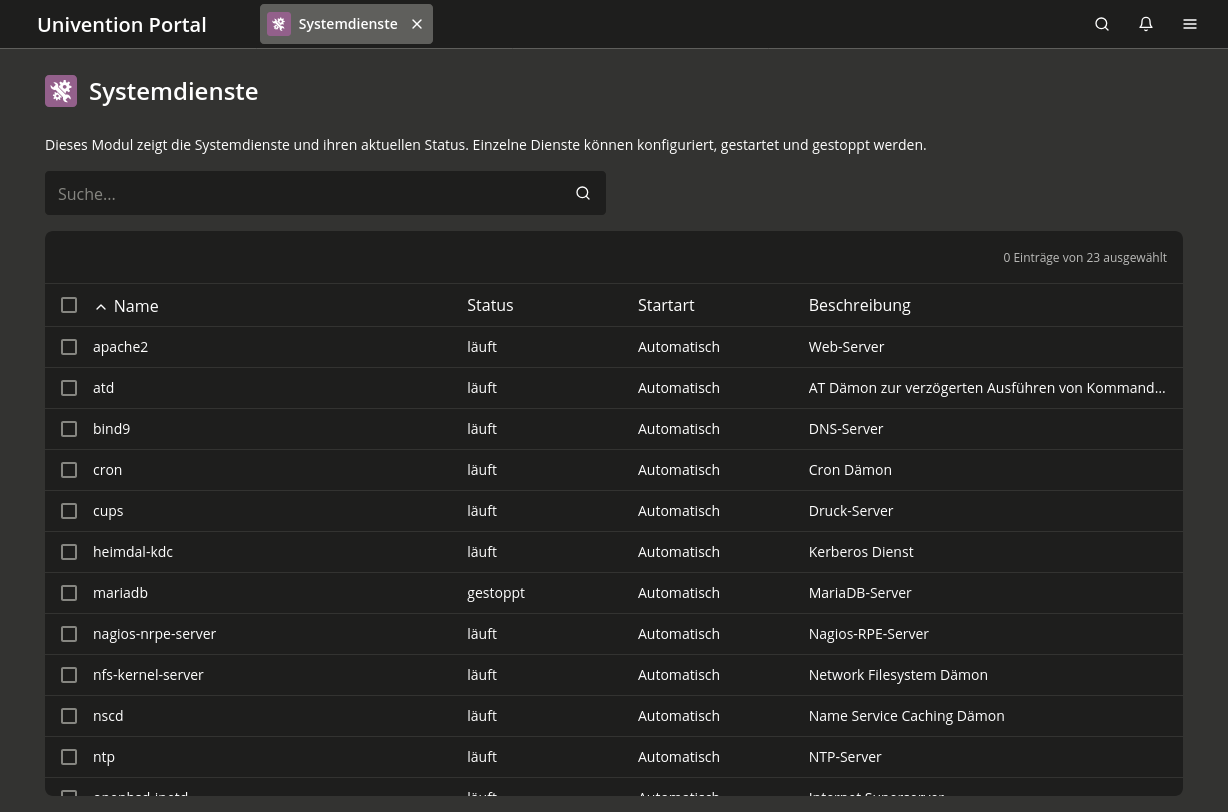1228x812 pixels.
Task: Open the notifications bell icon
Action: point(1146,24)
